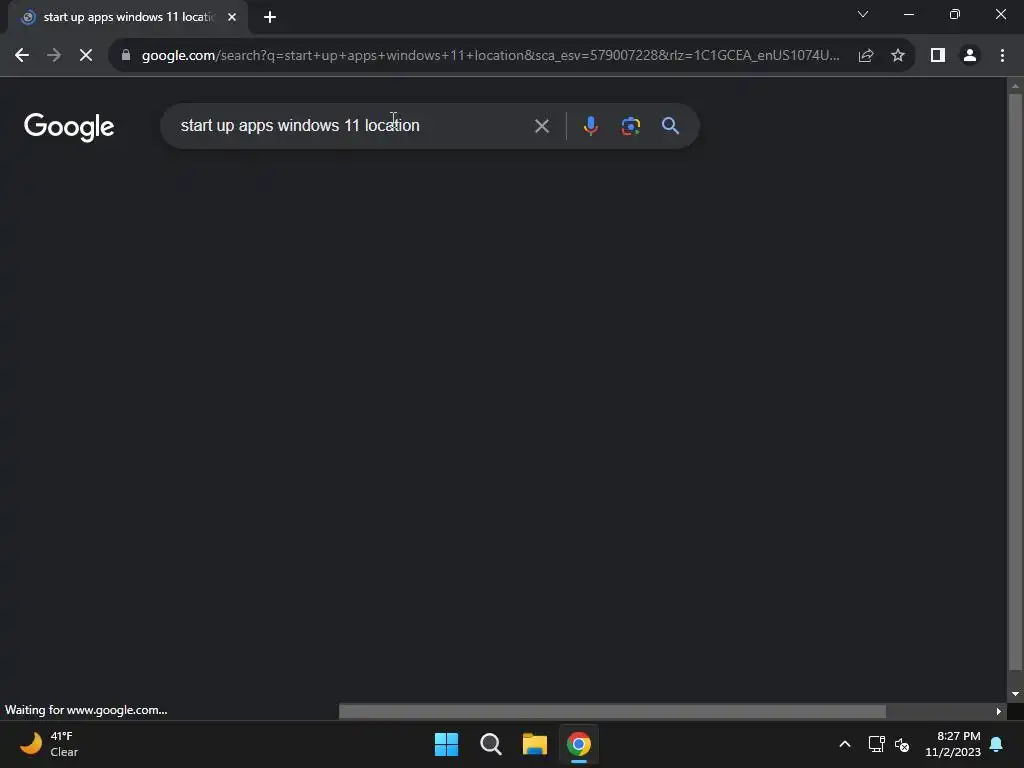Bookmark this page with the star icon

click(x=898, y=56)
